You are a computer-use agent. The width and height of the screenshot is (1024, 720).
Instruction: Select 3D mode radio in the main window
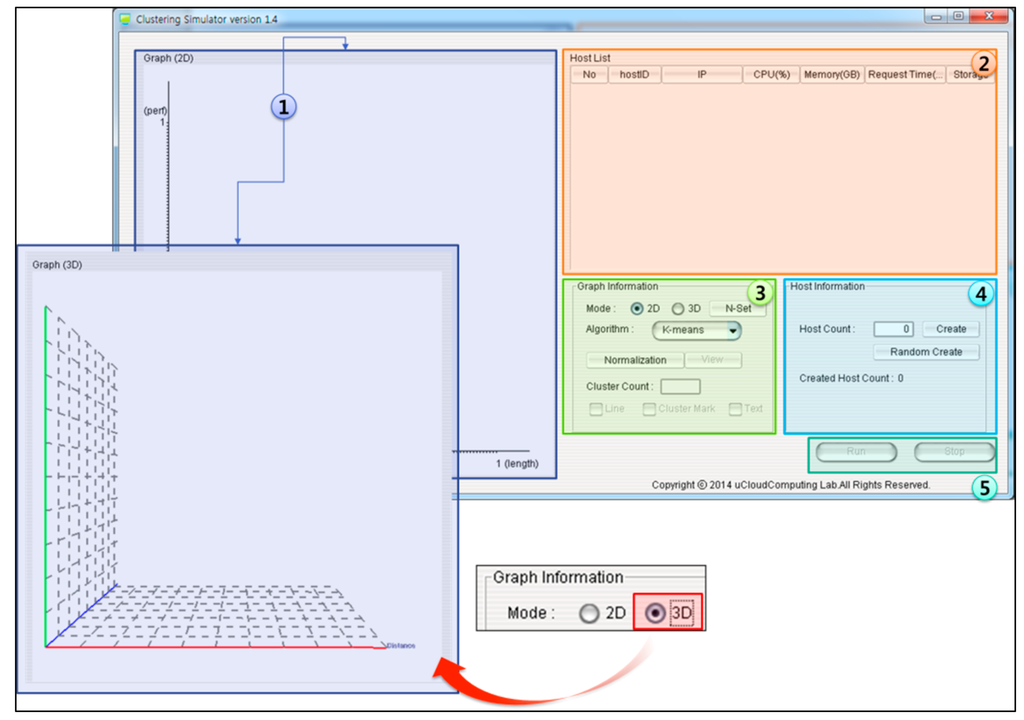677,309
